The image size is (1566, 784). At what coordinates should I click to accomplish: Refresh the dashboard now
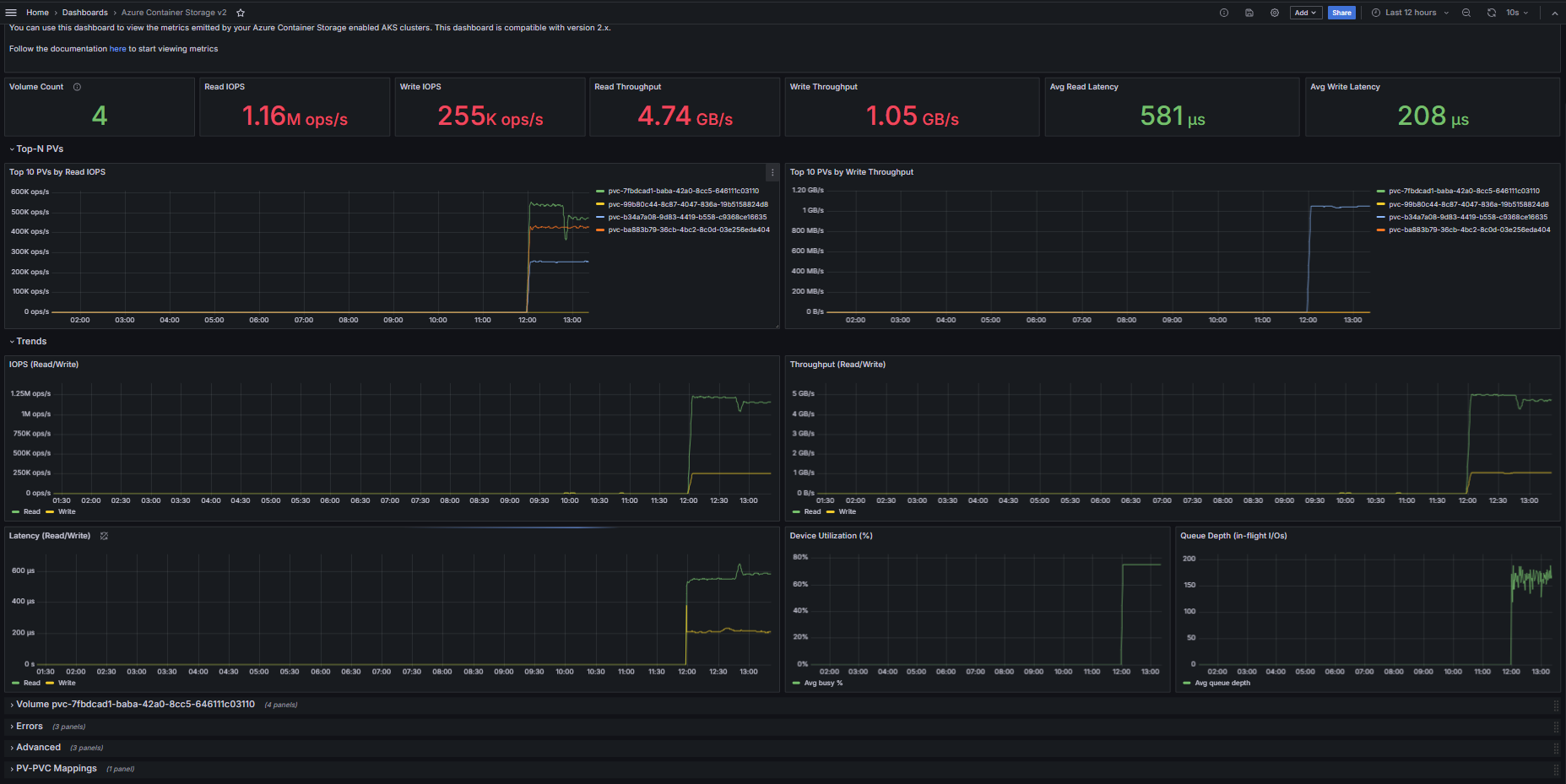[x=1492, y=13]
